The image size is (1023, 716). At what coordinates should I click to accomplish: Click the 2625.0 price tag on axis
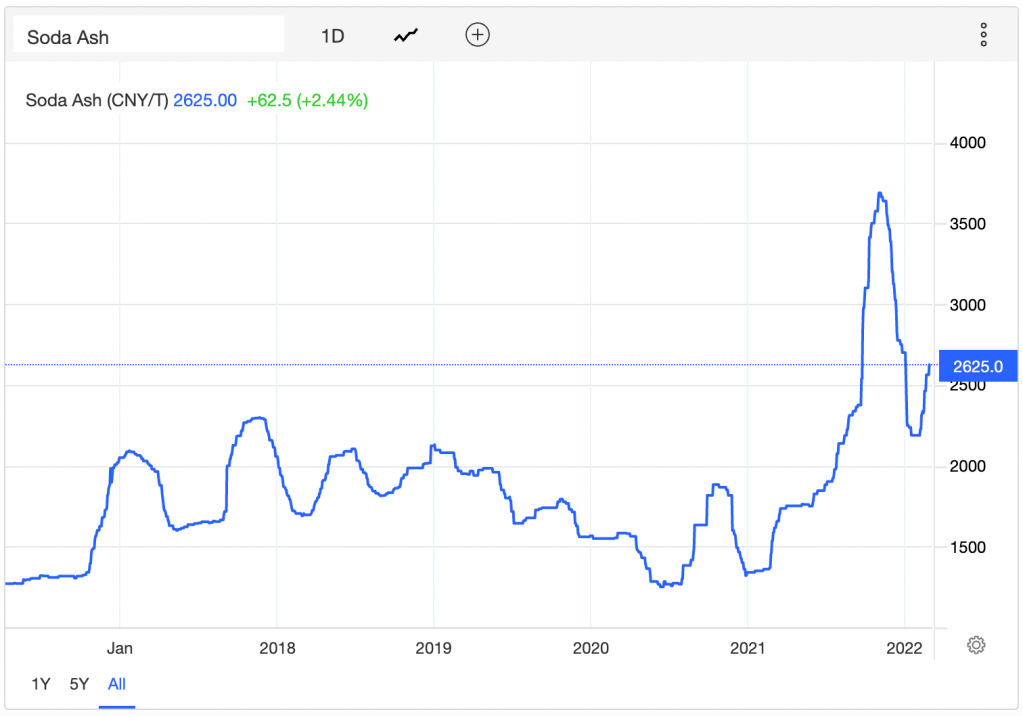pyautogui.click(x=977, y=366)
